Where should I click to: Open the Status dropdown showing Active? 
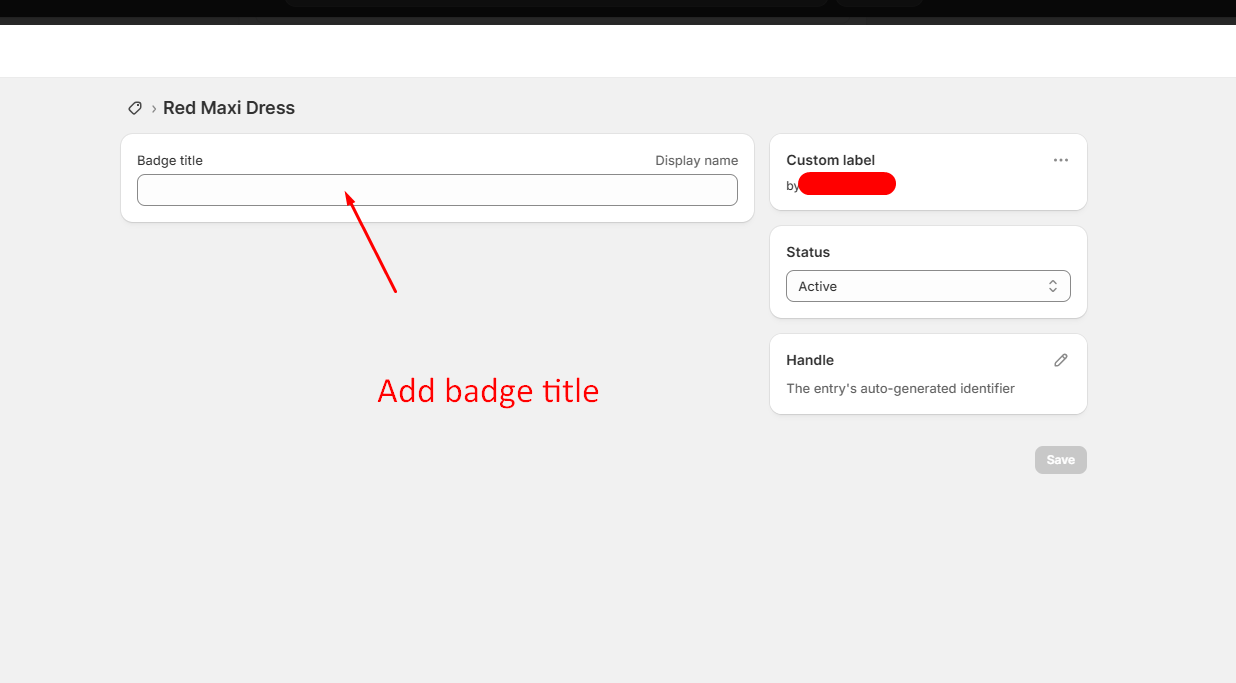click(927, 286)
